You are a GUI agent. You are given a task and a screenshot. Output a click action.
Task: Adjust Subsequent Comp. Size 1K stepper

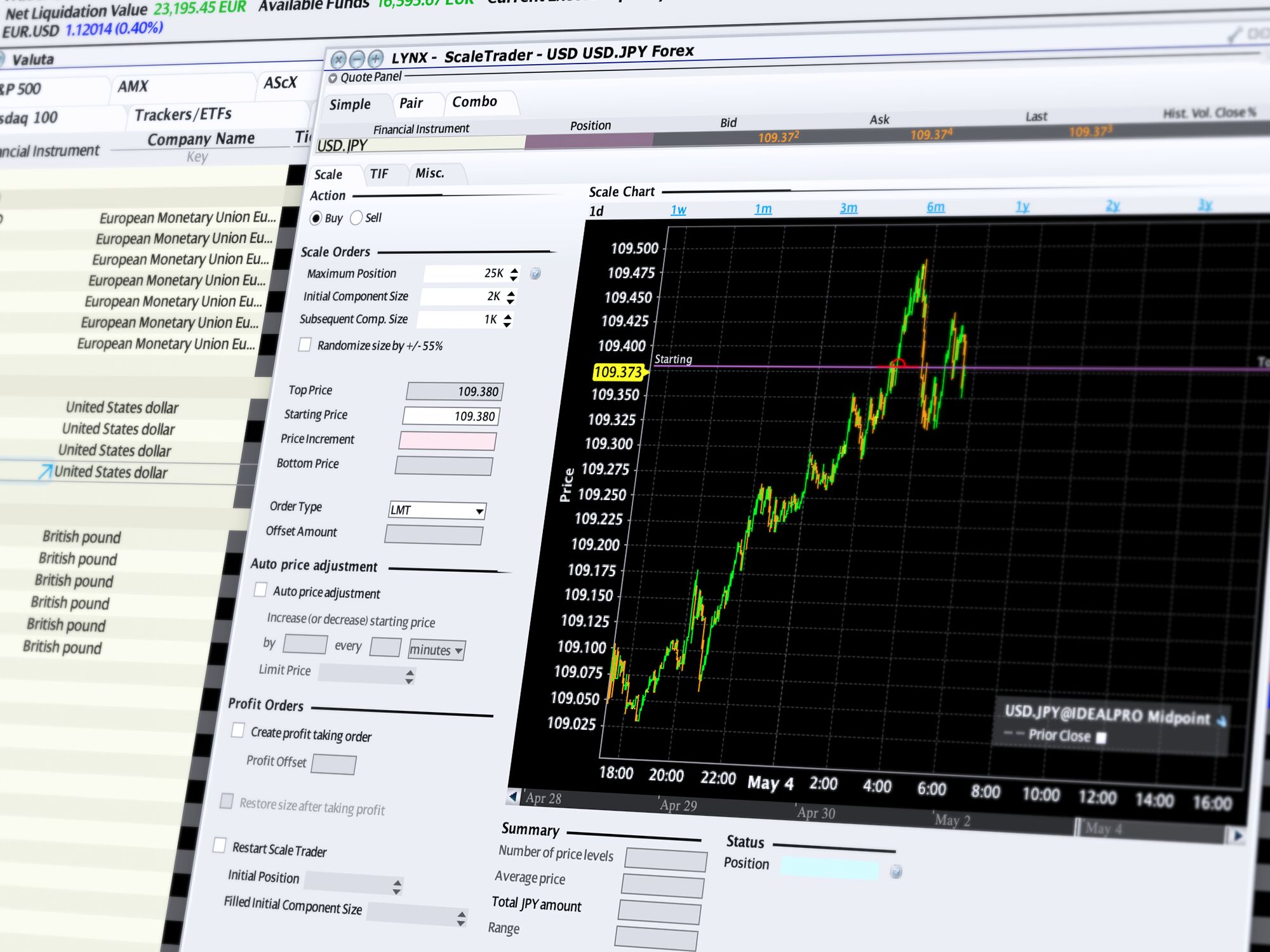(507, 320)
